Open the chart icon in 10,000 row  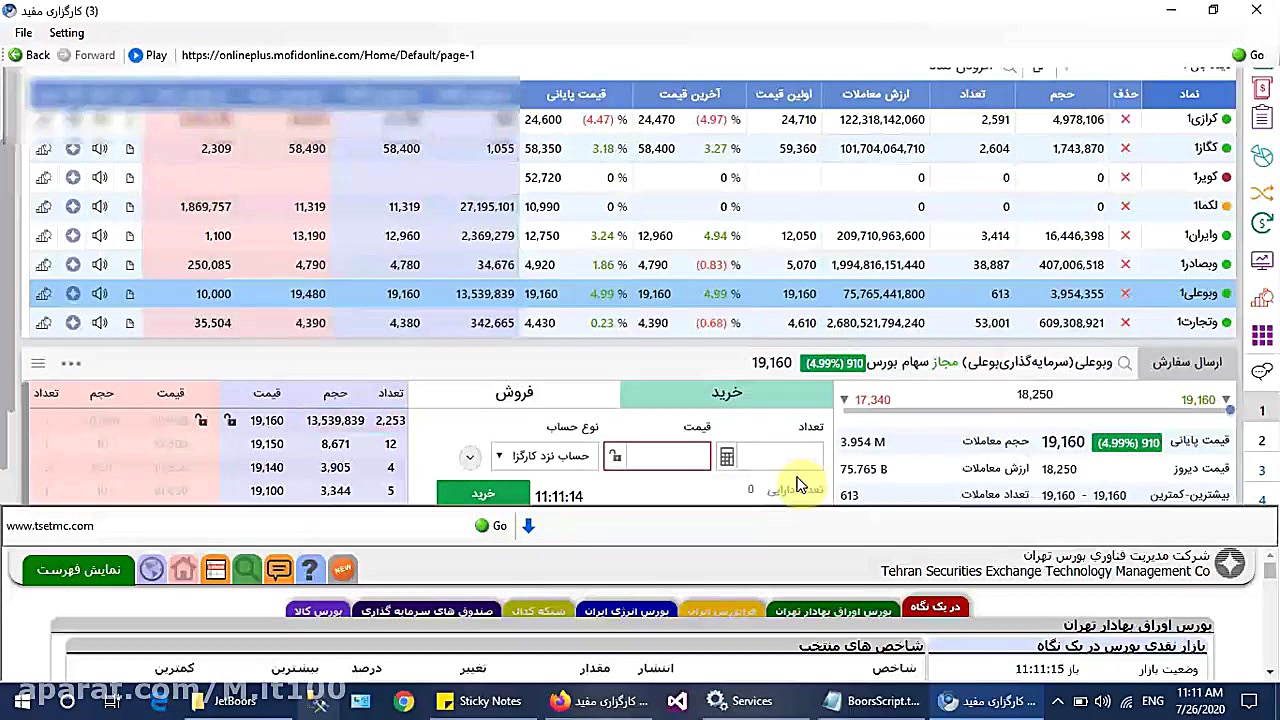[43, 294]
